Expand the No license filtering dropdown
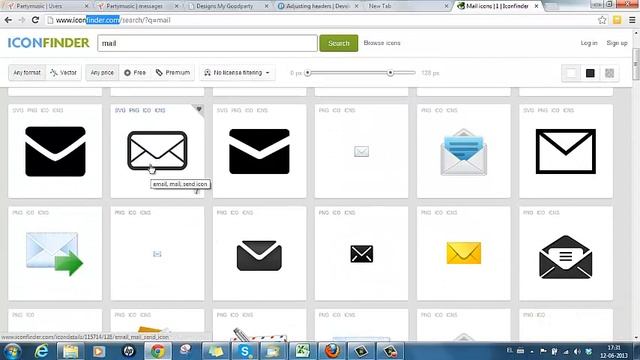This screenshot has width=640, height=360. coord(237,73)
